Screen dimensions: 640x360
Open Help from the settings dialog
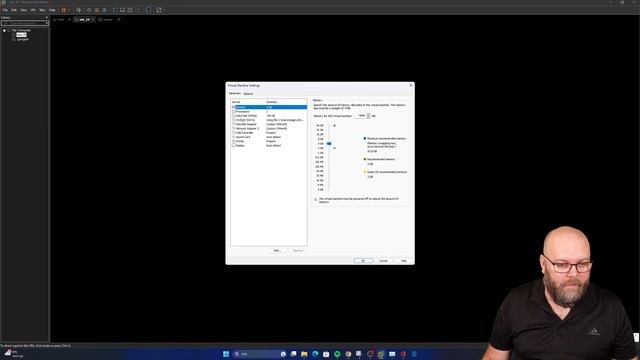[x=403, y=260]
